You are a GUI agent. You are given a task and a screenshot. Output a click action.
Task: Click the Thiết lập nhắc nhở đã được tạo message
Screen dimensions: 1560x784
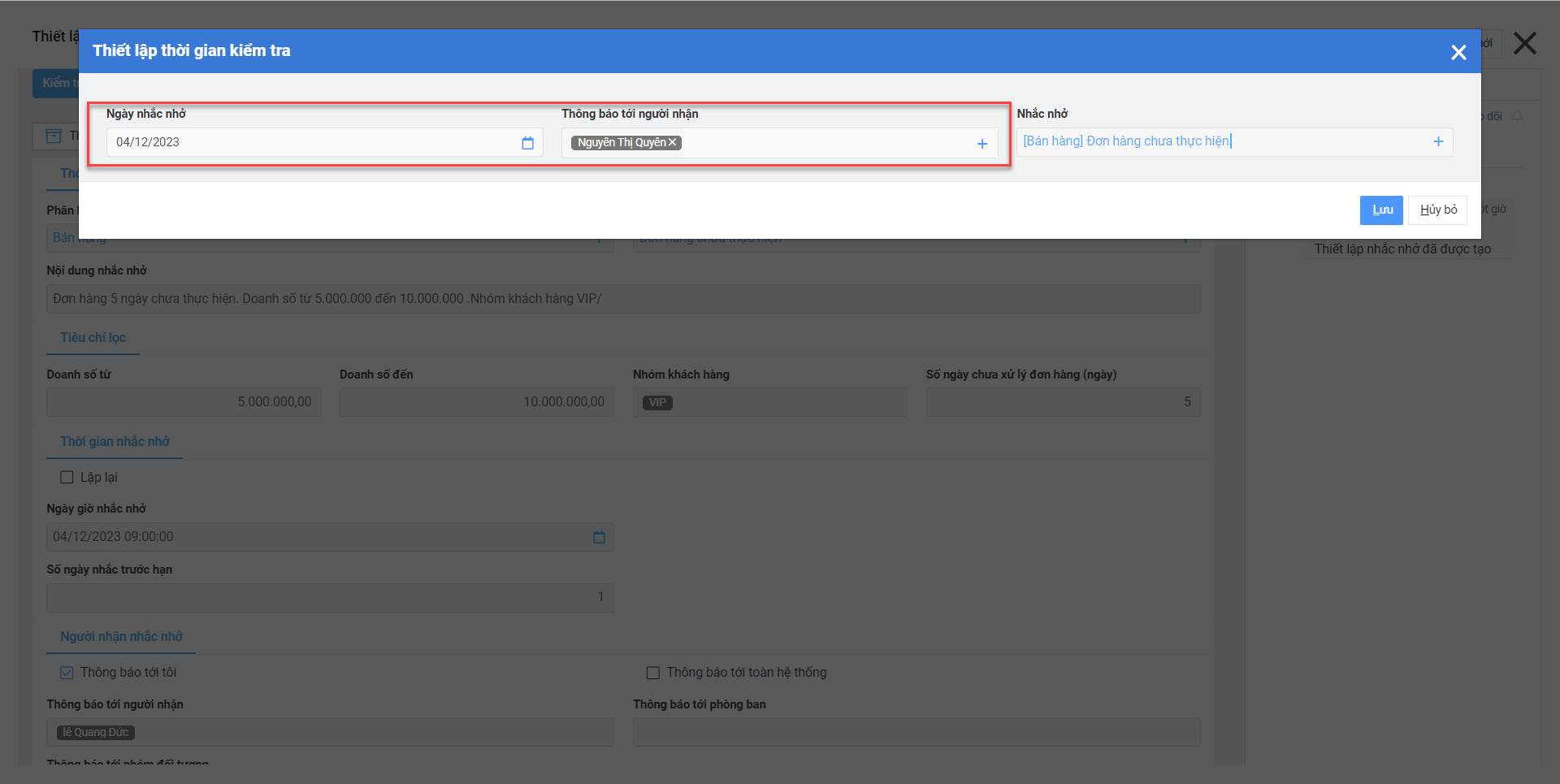(x=1402, y=249)
